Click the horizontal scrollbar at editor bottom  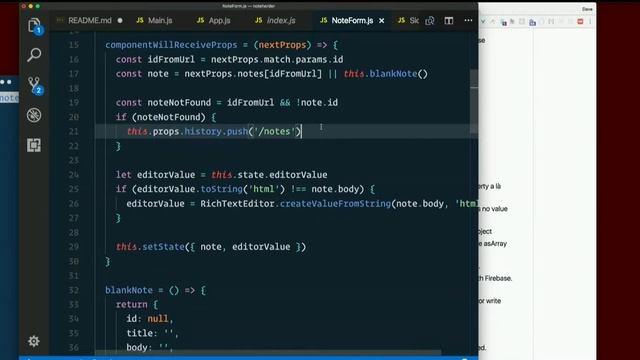tap(268, 352)
